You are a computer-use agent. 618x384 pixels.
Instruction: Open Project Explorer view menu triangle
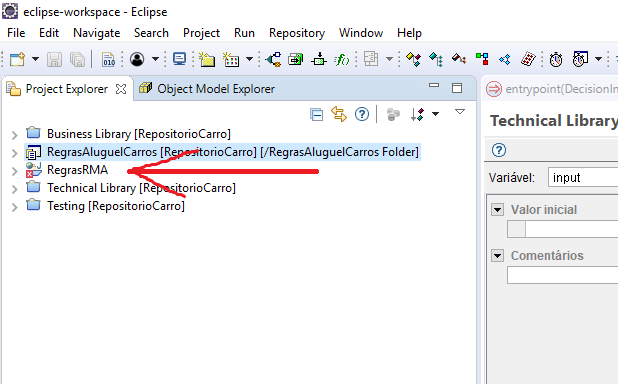click(x=460, y=112)
